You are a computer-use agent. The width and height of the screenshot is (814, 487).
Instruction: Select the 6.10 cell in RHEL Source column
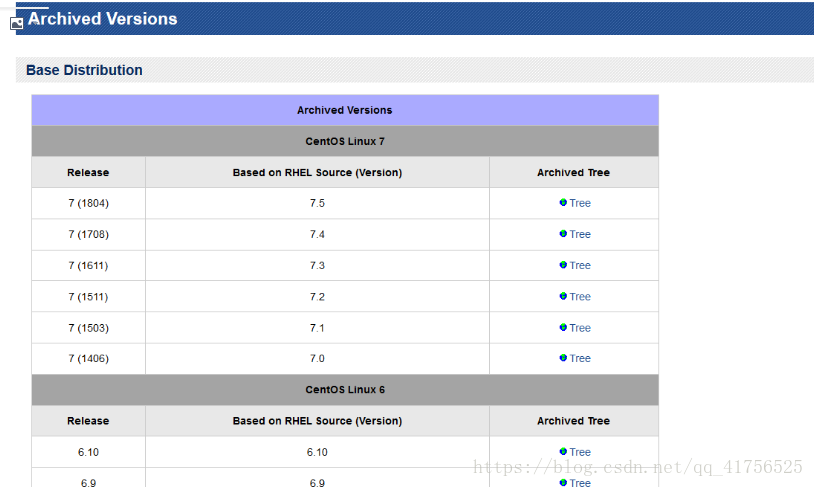pos(317,452)
